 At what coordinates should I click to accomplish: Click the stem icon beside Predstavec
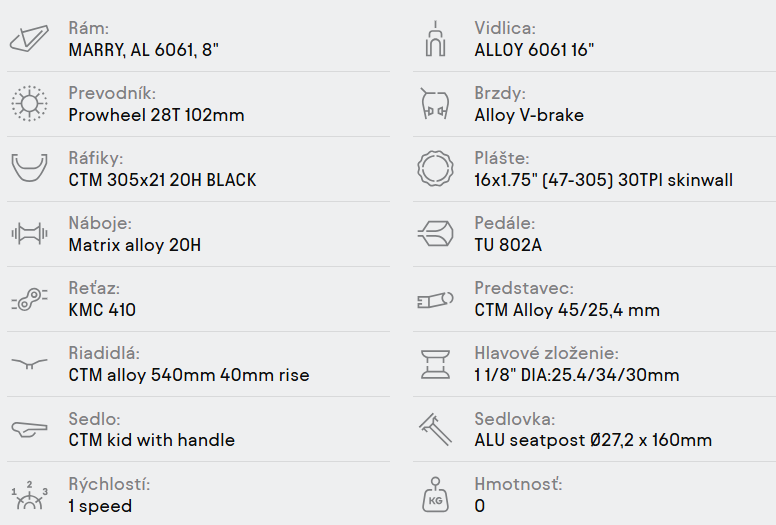tap(435, 299)
